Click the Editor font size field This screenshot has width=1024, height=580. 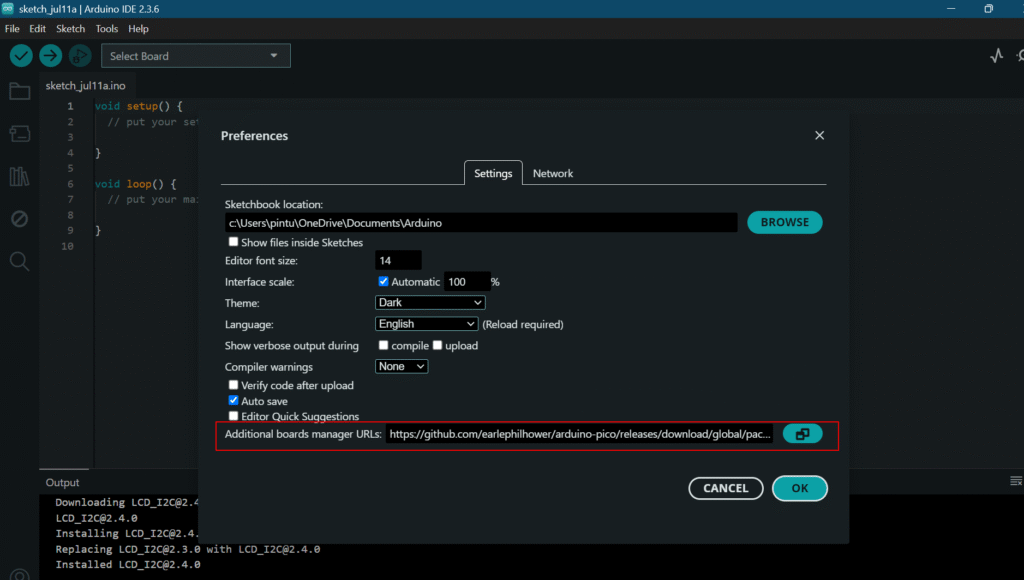pos(398,261)
